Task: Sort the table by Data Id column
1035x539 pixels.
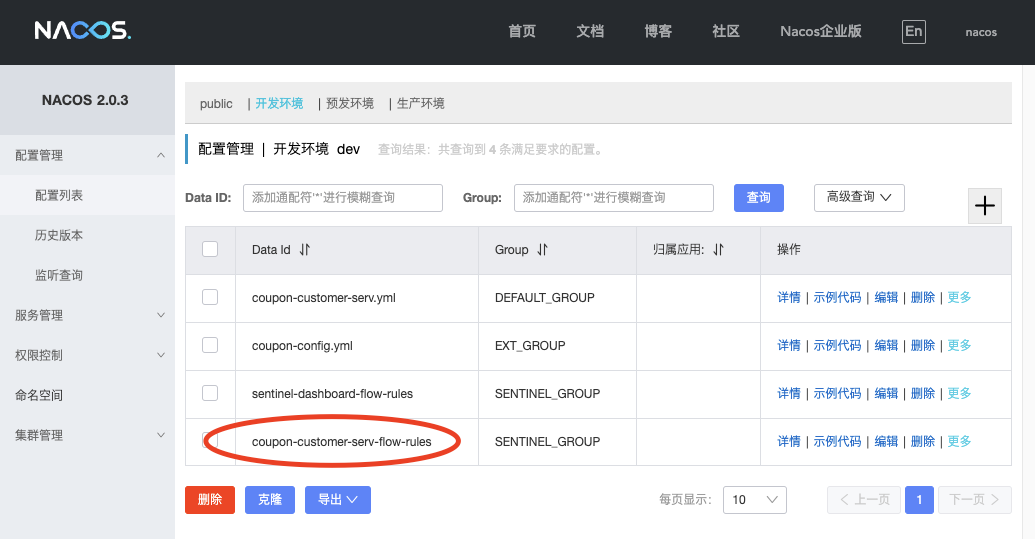Action: [x=305, y=250]
